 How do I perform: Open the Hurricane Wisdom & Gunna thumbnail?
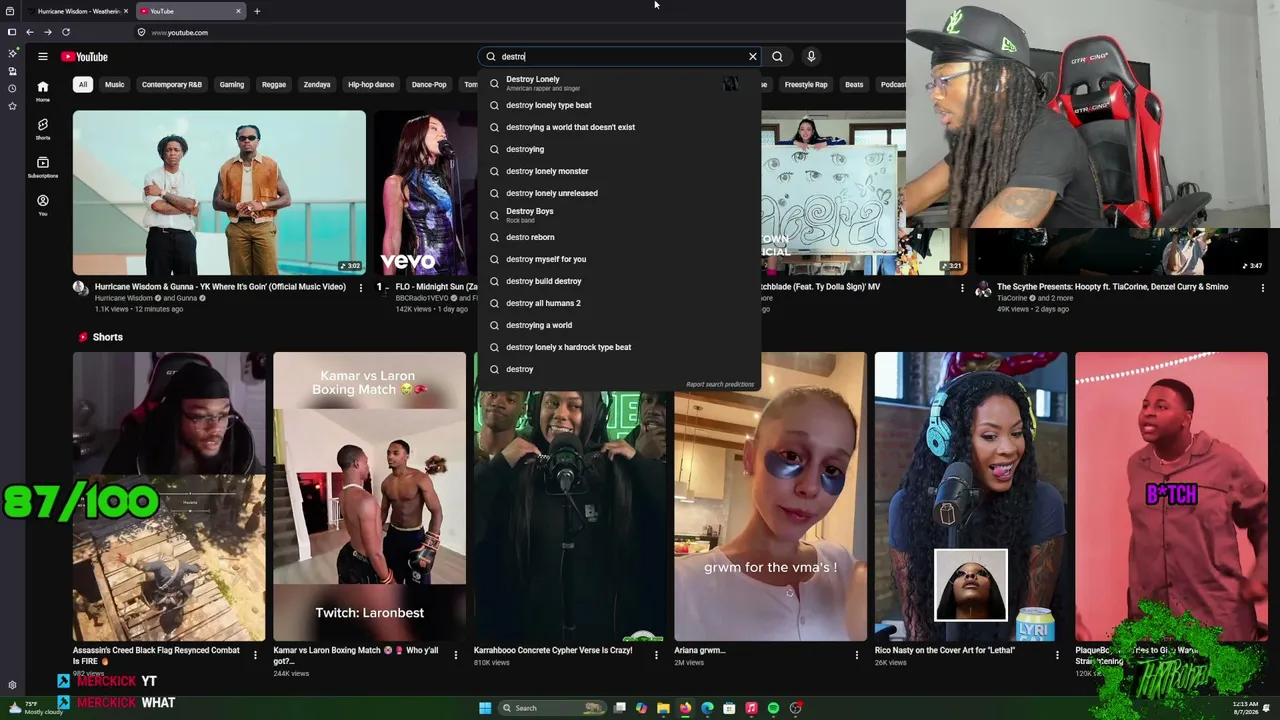click(x=219, y=192)
